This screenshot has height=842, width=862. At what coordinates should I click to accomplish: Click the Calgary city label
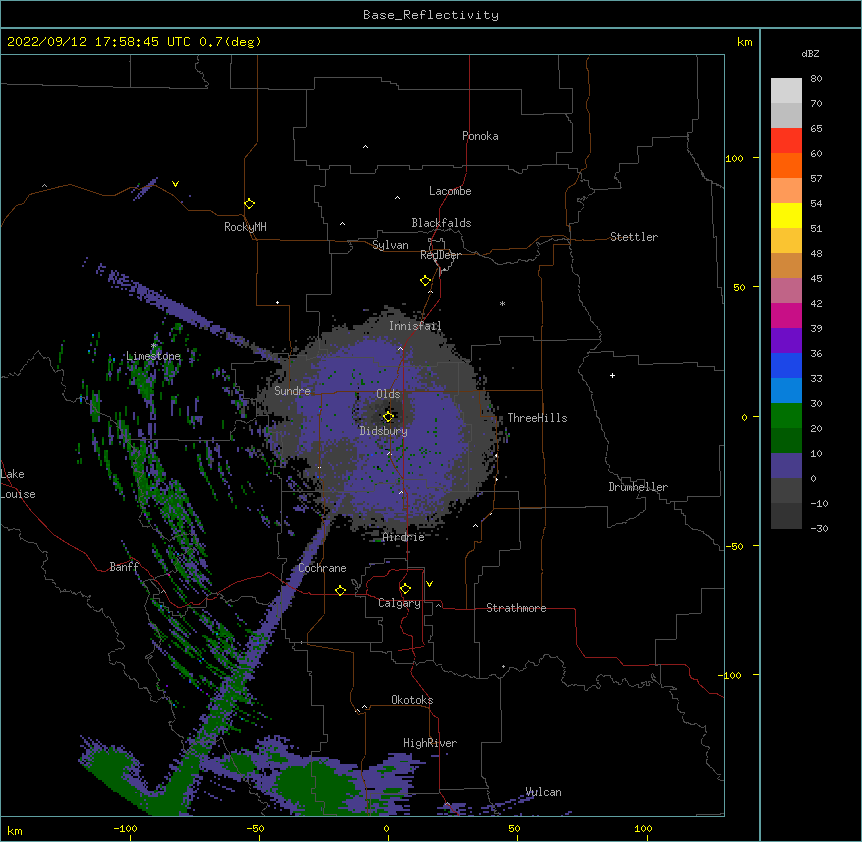pyautogui.click(x=399, y=603)
